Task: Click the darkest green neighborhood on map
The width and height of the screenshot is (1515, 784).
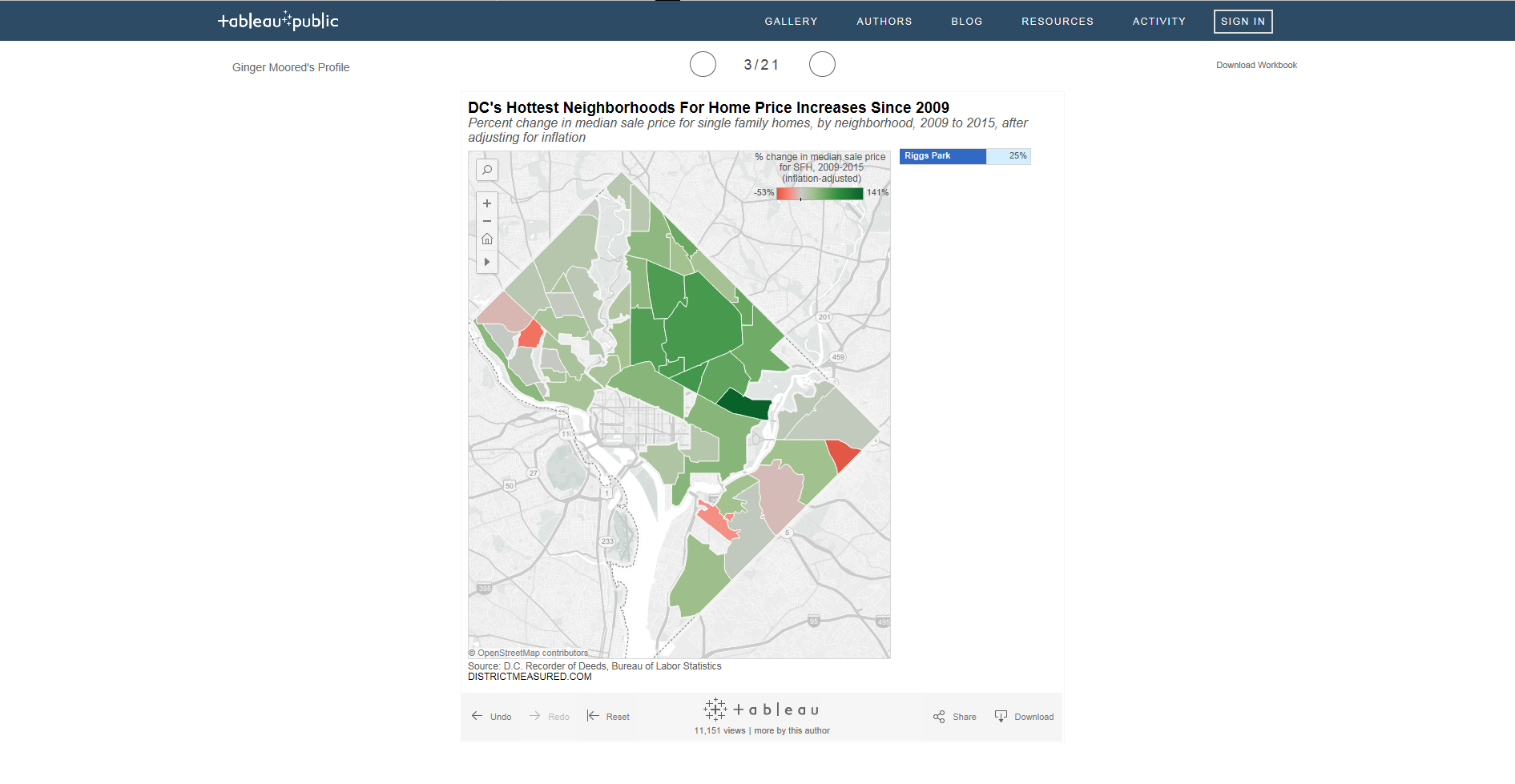Action: coord(745,406)
